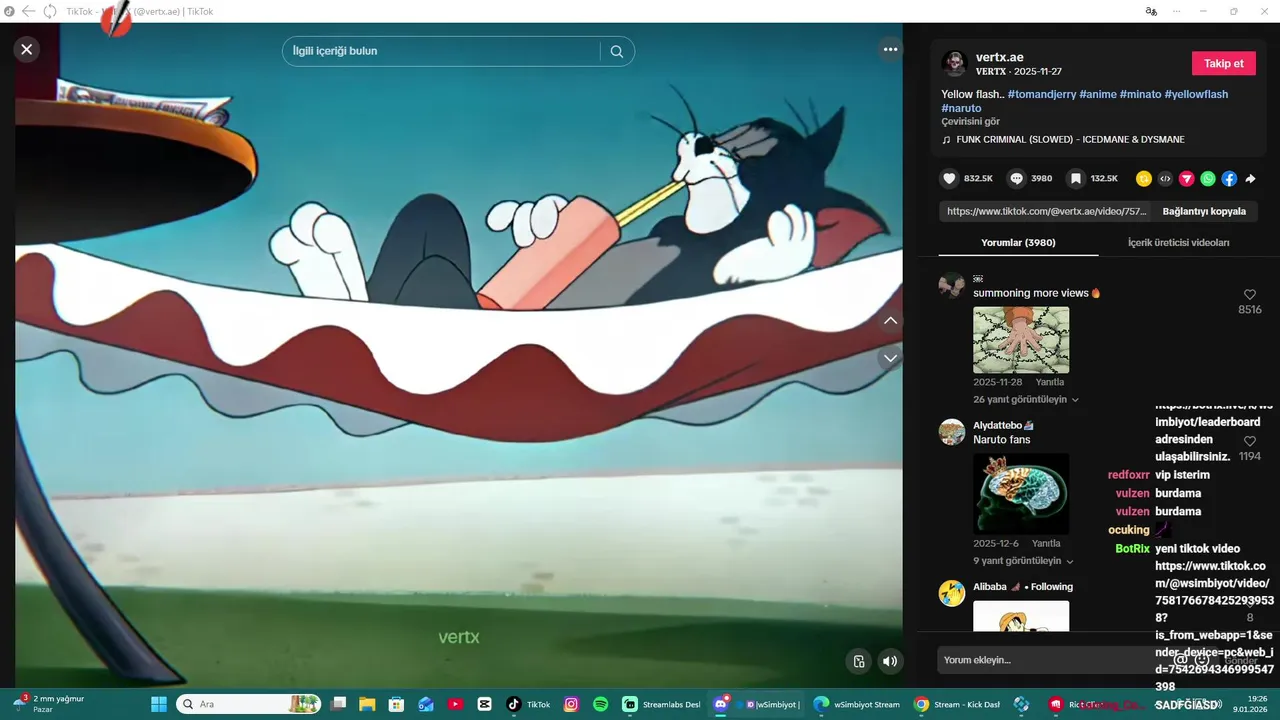Like the 'summoning more views' comment
The width and height of the screenshot is (1280, 720).
click(1249, 295)
